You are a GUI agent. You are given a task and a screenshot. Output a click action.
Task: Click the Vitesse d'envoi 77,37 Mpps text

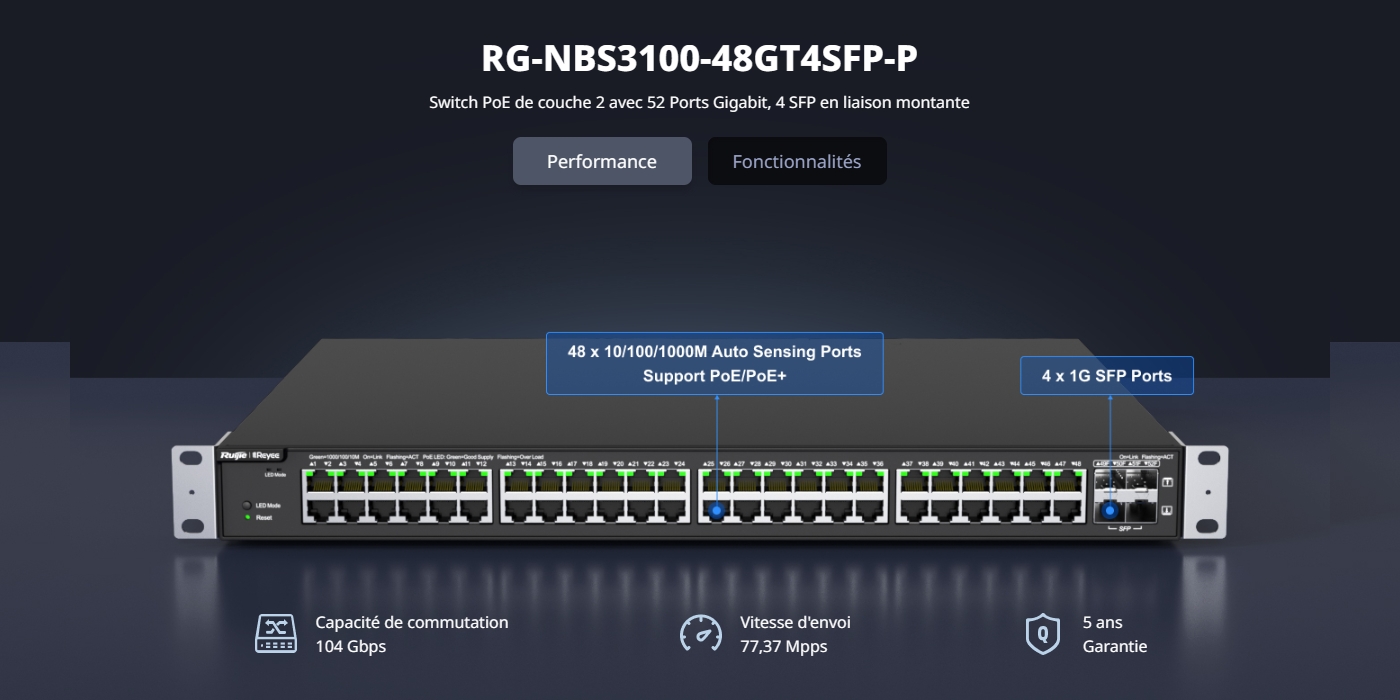795,634
